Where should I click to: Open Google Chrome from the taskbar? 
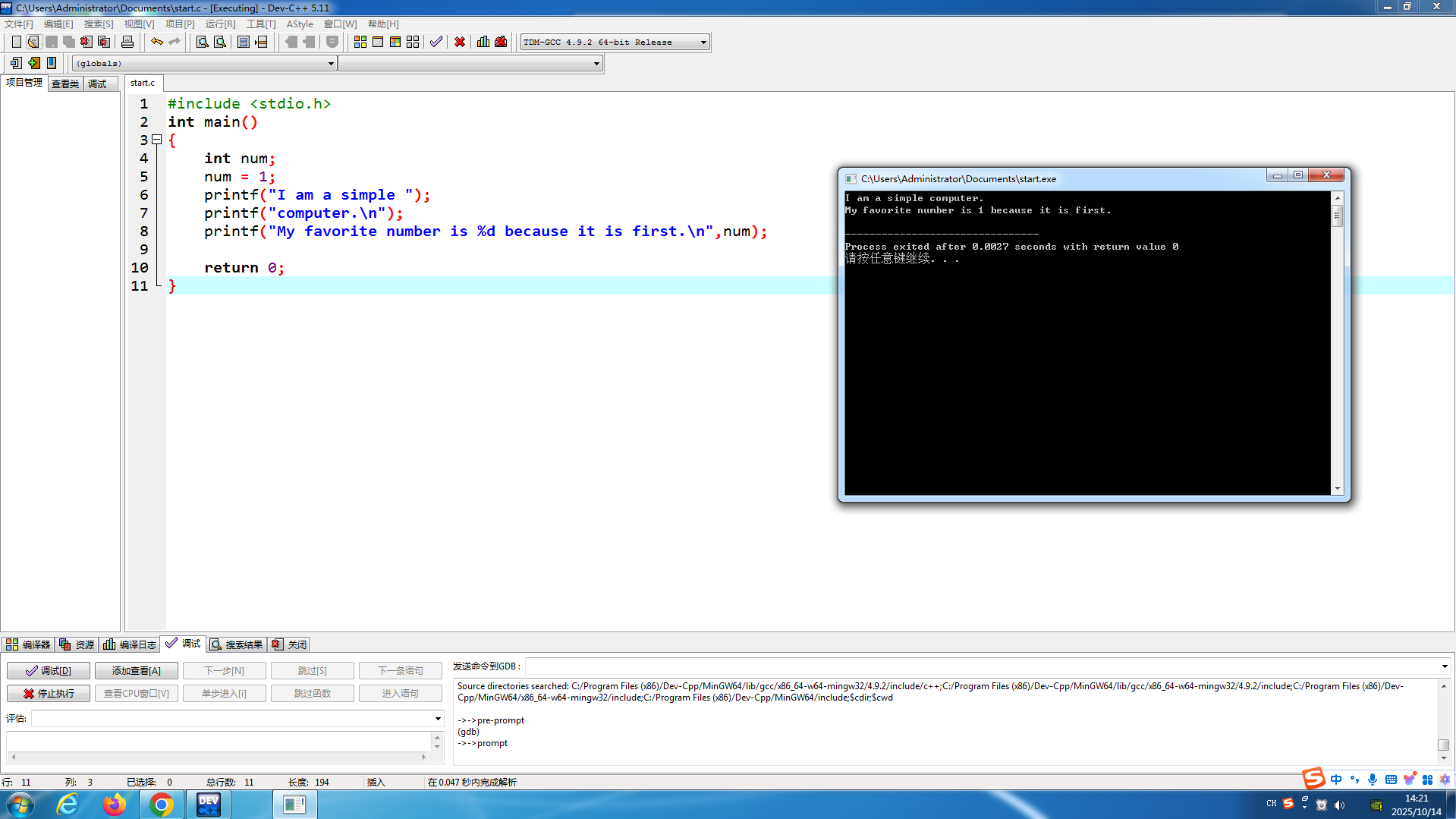coord(161,805)
